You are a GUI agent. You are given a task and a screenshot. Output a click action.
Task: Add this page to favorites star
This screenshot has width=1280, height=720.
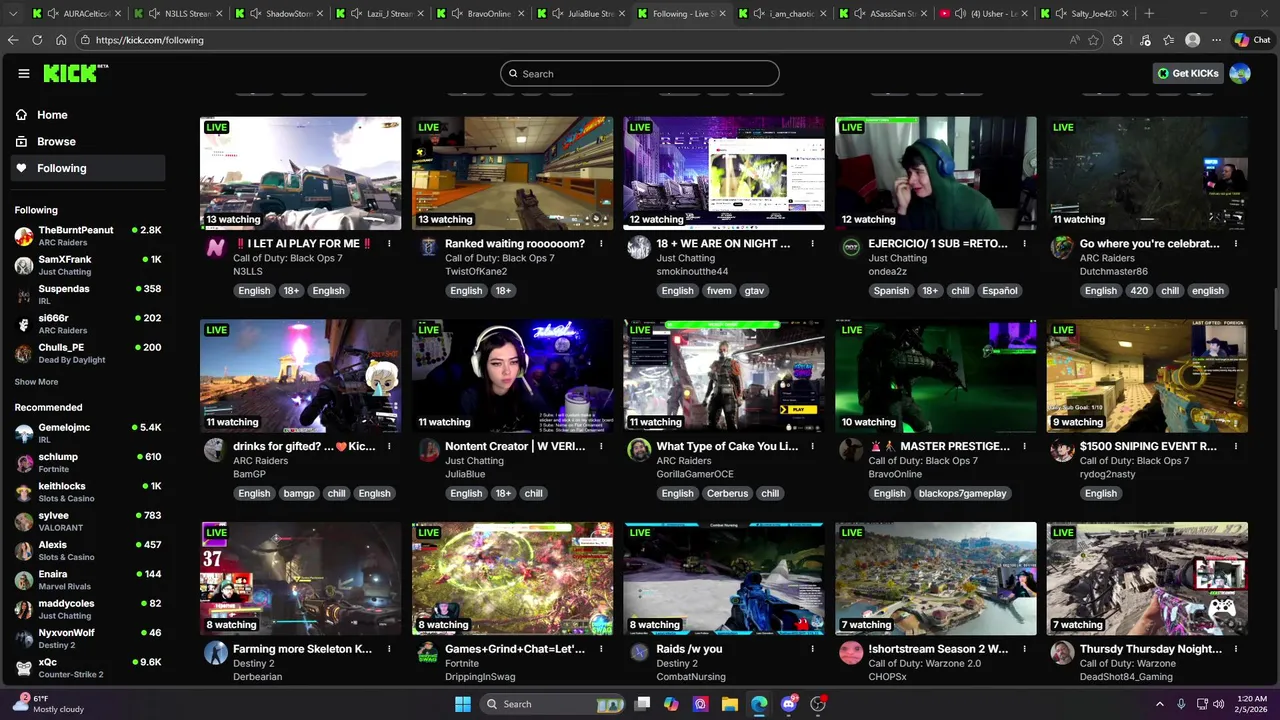tap(1093, 40)
